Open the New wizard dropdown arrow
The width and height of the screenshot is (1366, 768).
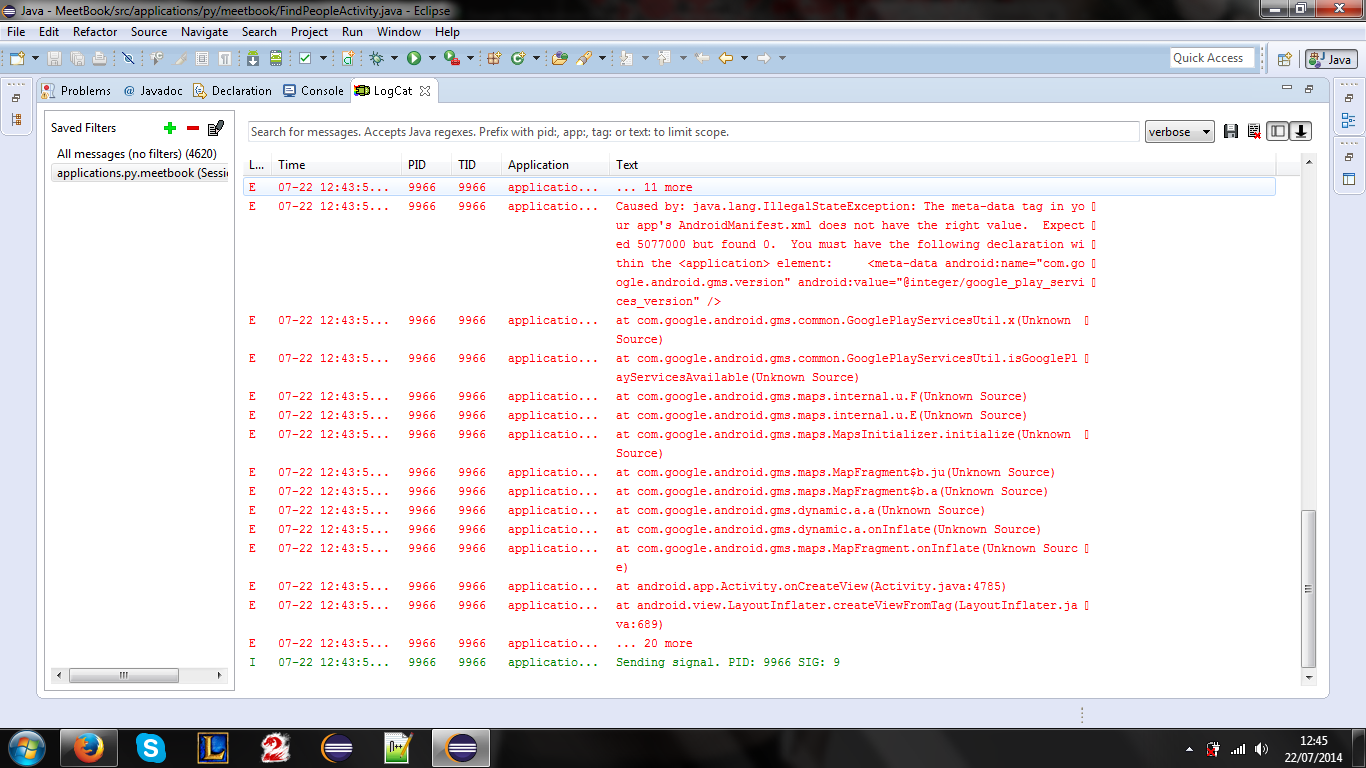click(x=35, y=58)
